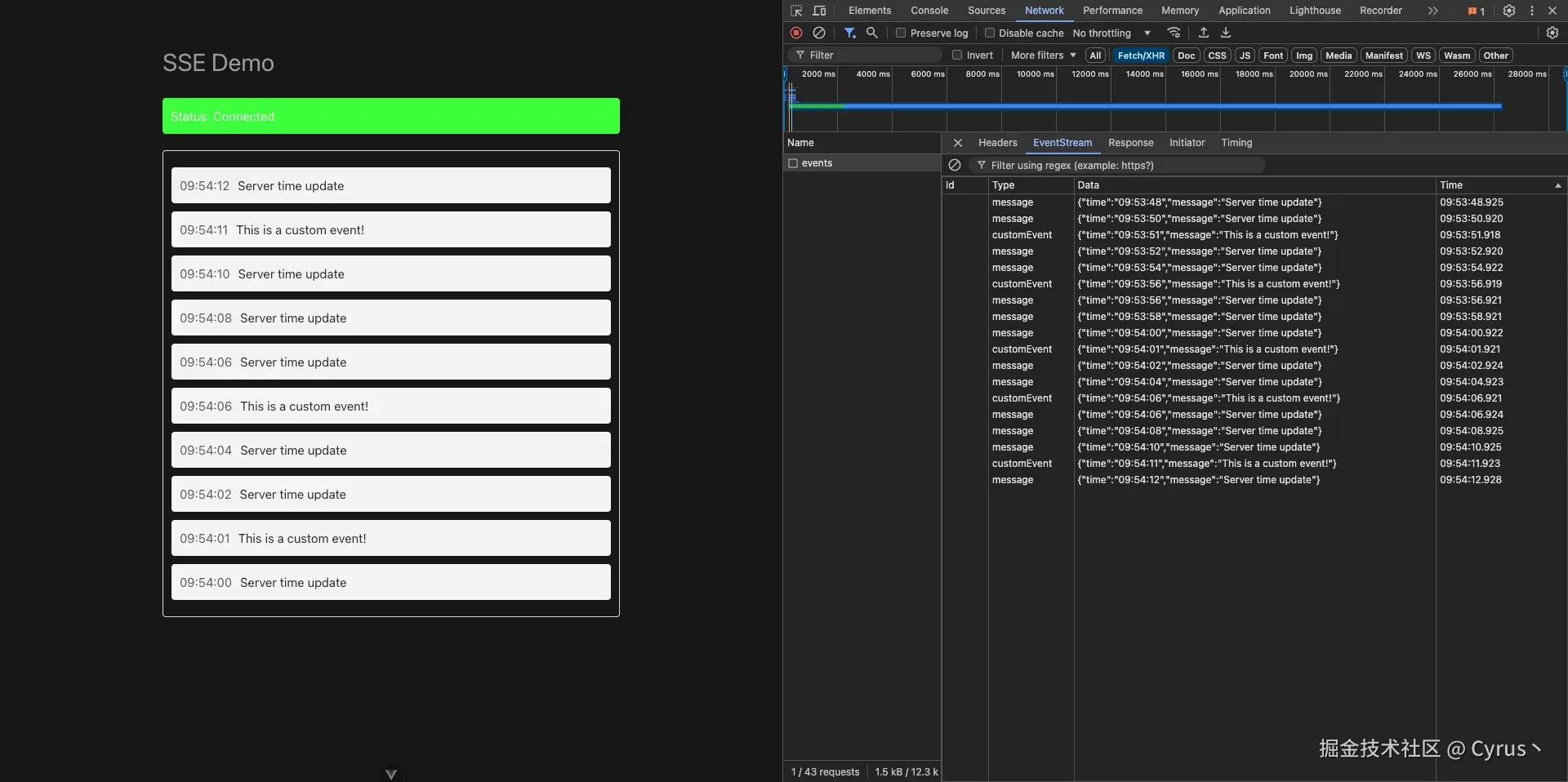Select the EventStream tab
The height and width of the screenshot is (782, 1568).
(x=1062, y=143)
